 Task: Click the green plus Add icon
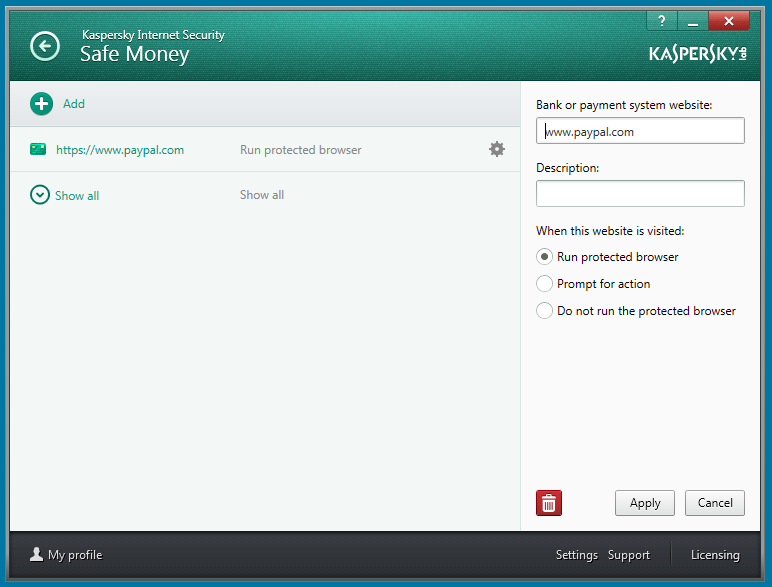pyautogui.click(x=41, y=103)
